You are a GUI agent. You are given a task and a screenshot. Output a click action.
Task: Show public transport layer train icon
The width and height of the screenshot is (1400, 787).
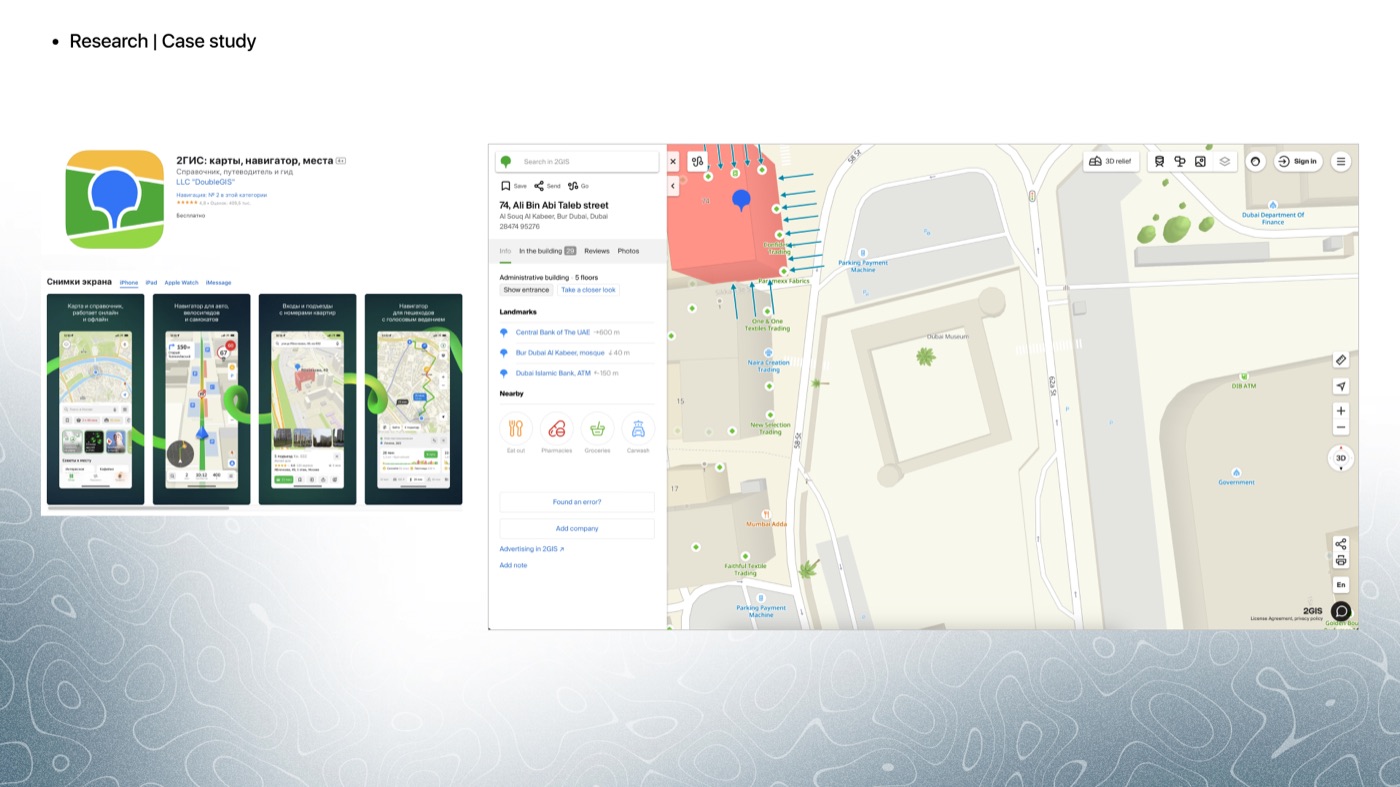pos(1159,161)
